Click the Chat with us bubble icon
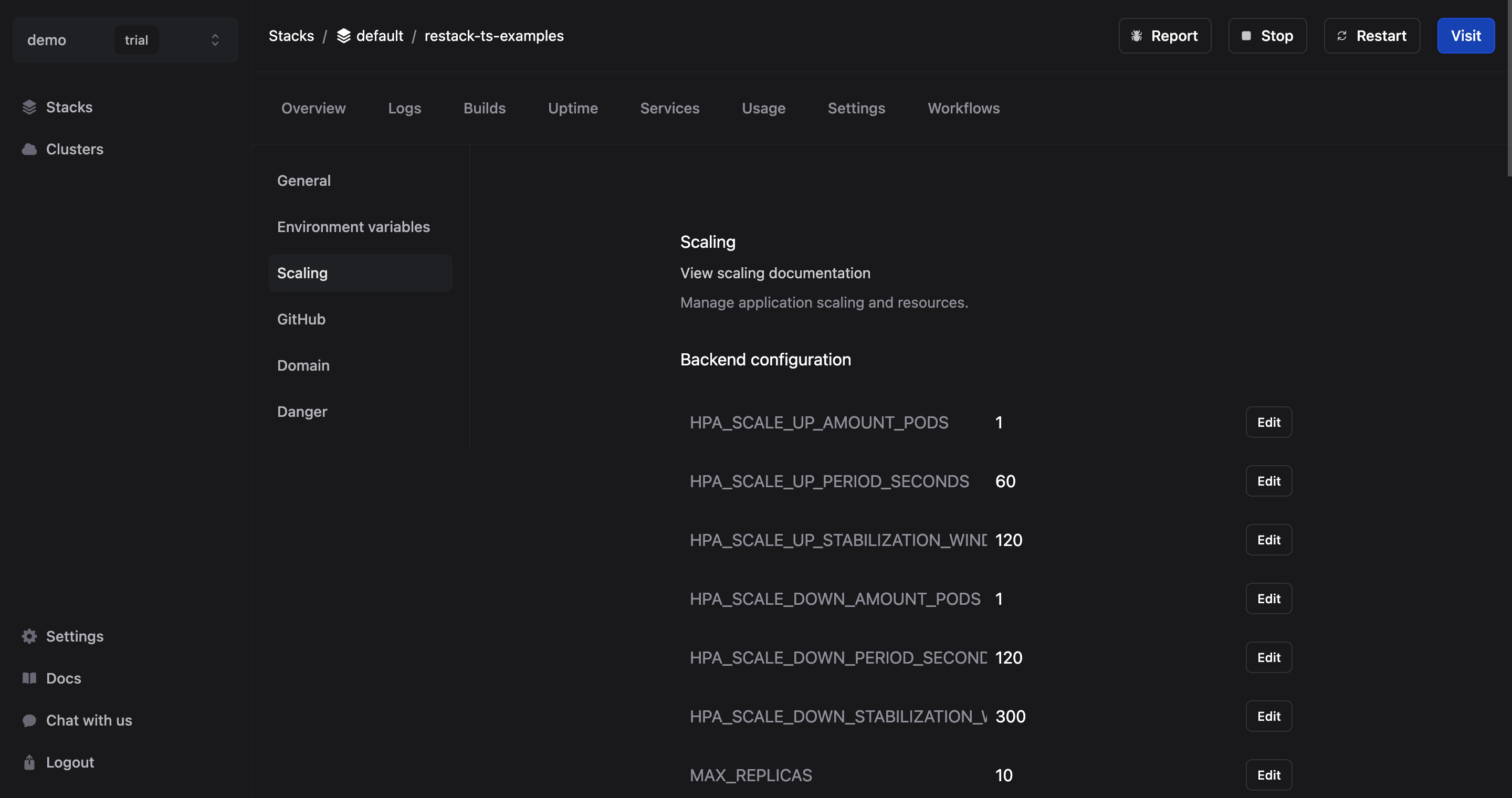Screen dimensions: 1512x798 tap(29, 720)
